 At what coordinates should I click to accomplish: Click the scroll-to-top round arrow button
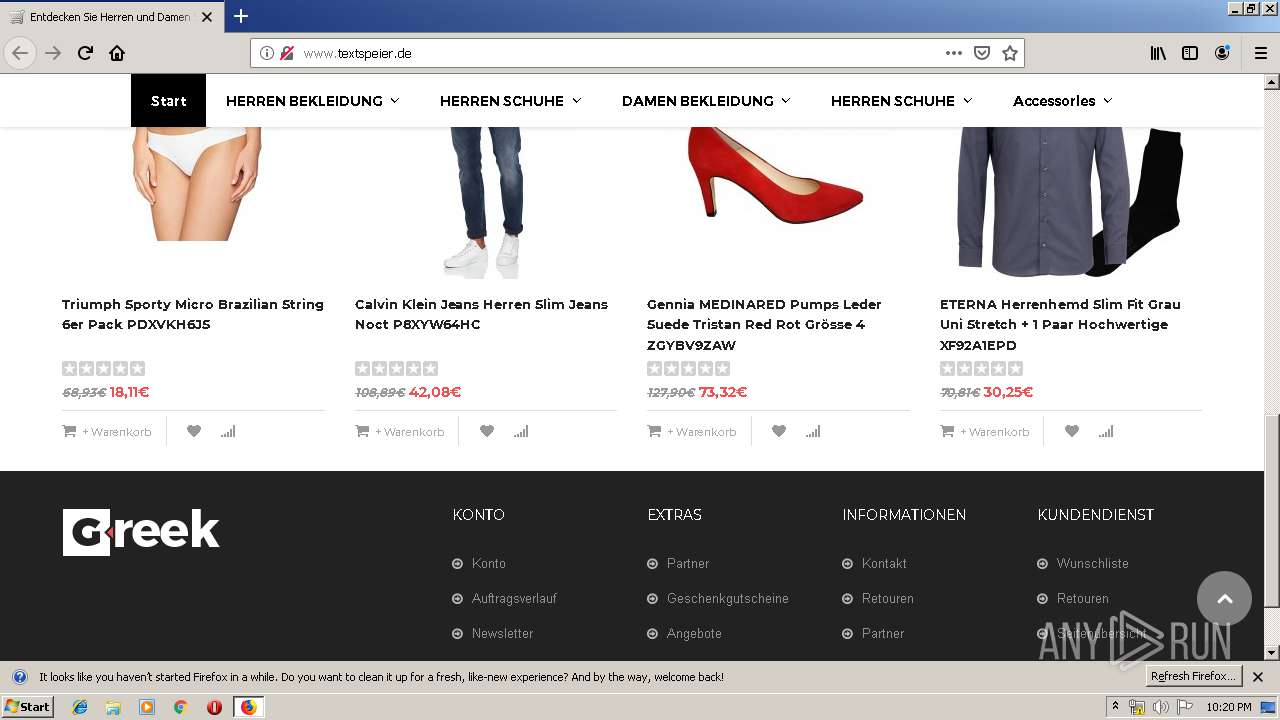[x=1224, y=598]
